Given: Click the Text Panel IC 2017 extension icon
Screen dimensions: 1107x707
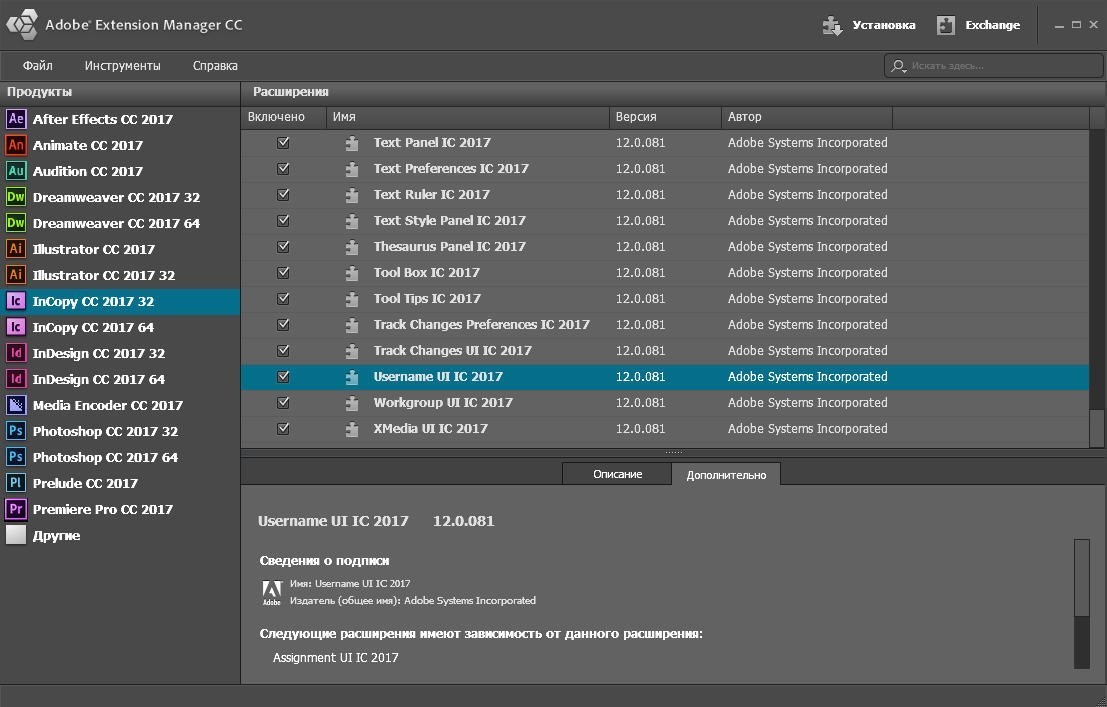Looking at the screenshot, I should pyautogui.click(x=352, y=143).
